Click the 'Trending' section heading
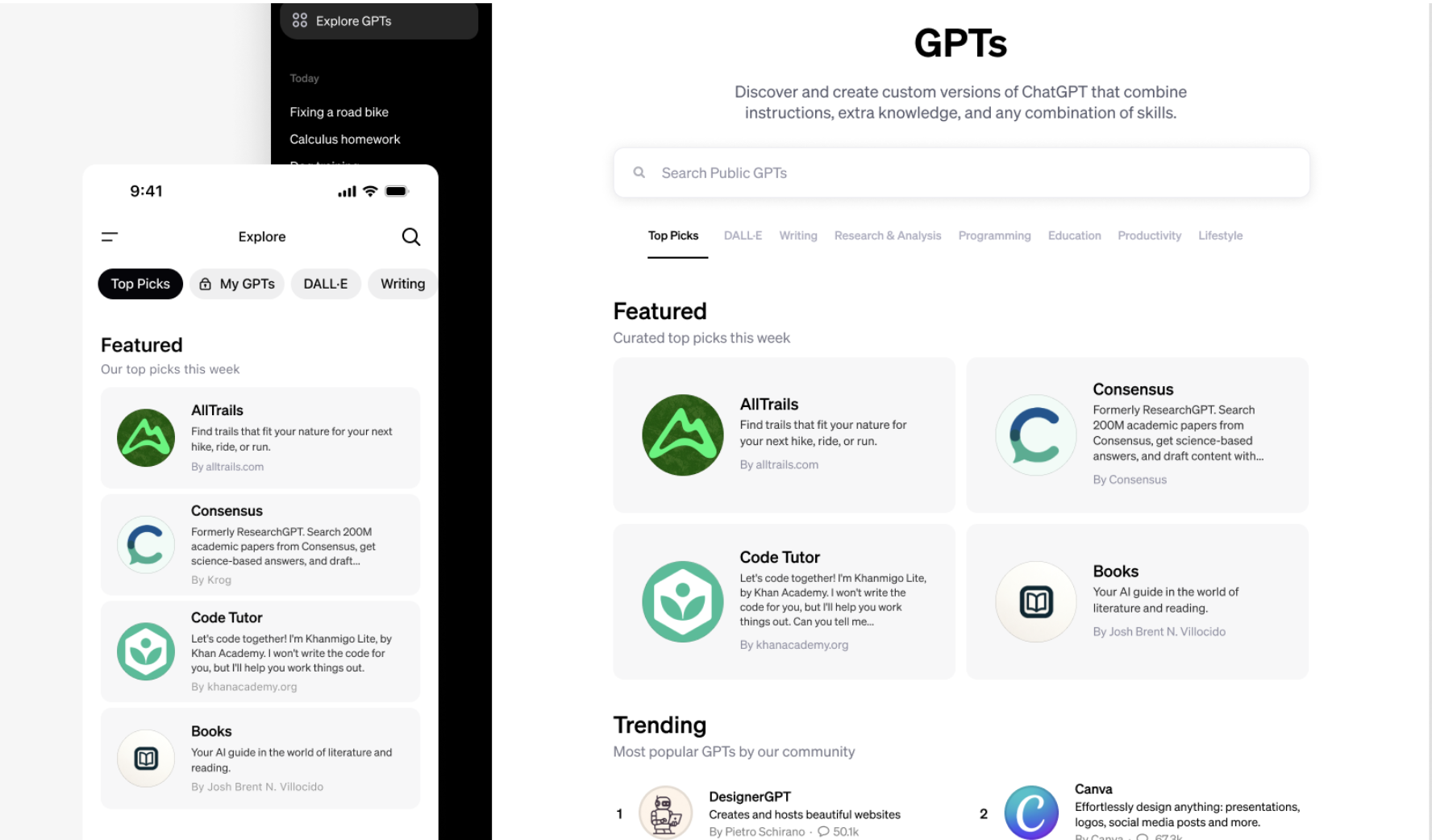The width and height of the screenshot is (1432, 840). (660, 725)
